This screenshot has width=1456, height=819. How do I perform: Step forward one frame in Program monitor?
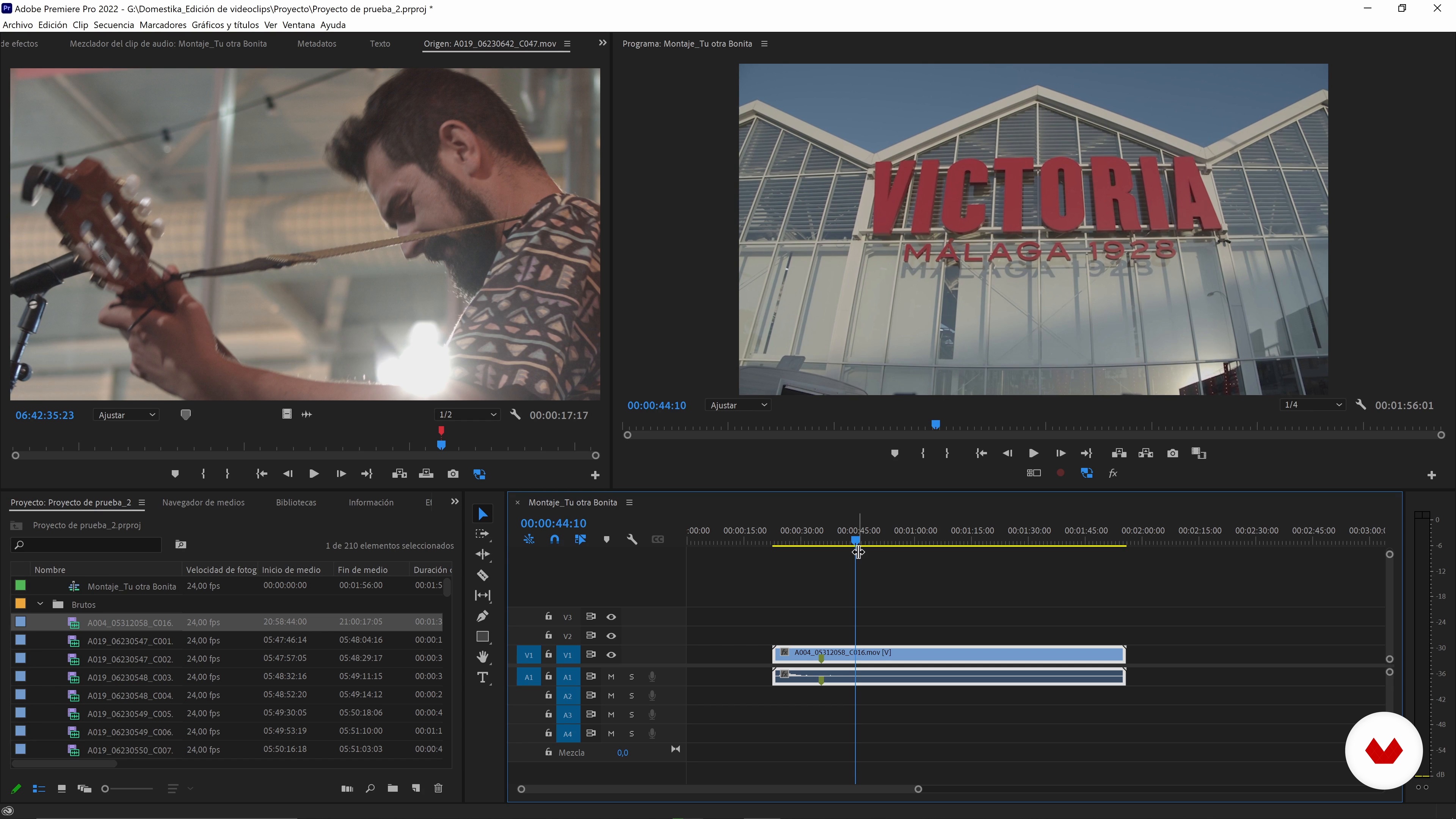pos(1061,453)
